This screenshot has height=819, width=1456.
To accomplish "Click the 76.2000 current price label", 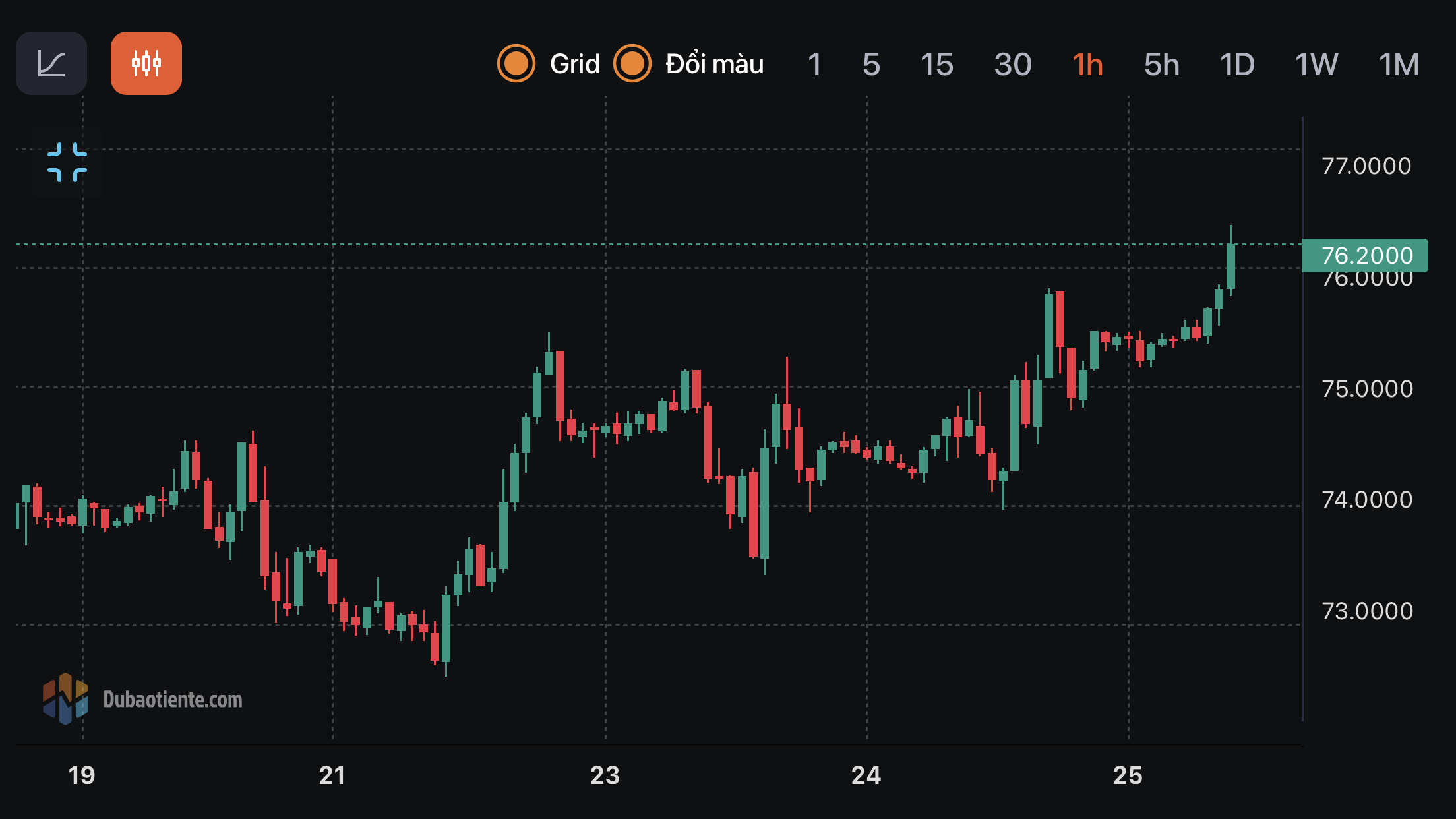I will pos(1365,255).
